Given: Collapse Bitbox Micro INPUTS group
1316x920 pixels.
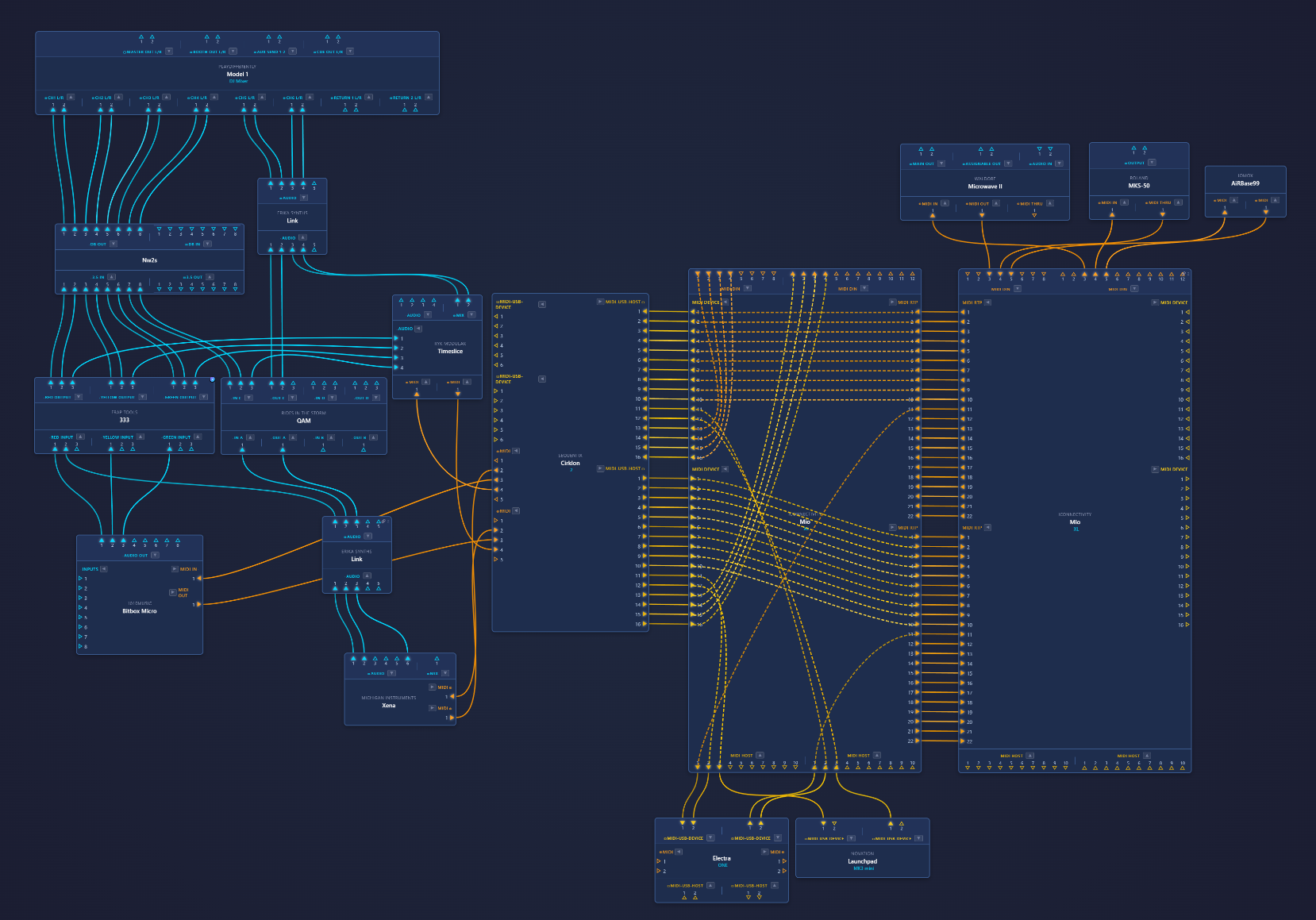Looking at the screenshot, I should click(104, 569).
